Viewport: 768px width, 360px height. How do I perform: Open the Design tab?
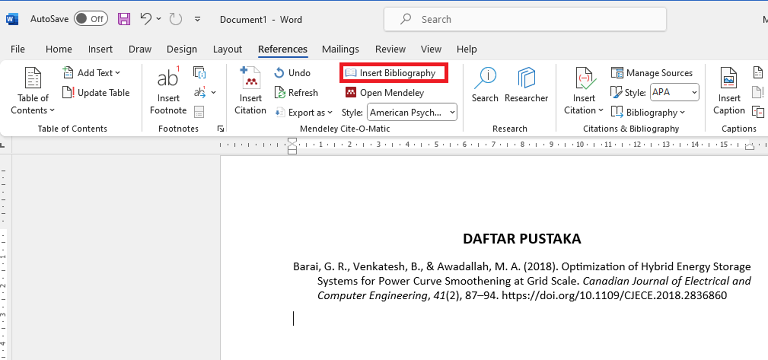coord(182,49)
